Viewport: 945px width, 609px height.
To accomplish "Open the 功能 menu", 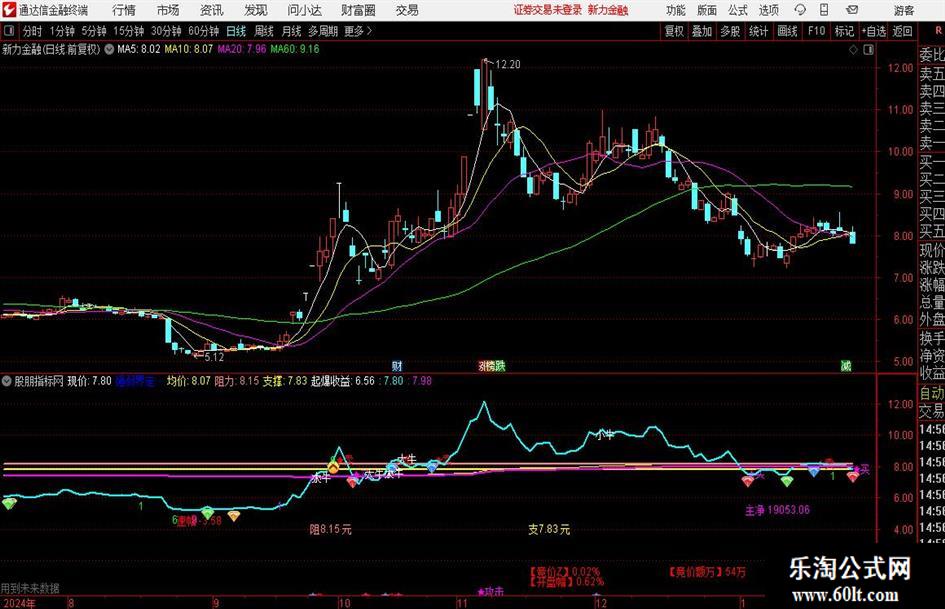I will pyautogui.click(x=676, y=10).
